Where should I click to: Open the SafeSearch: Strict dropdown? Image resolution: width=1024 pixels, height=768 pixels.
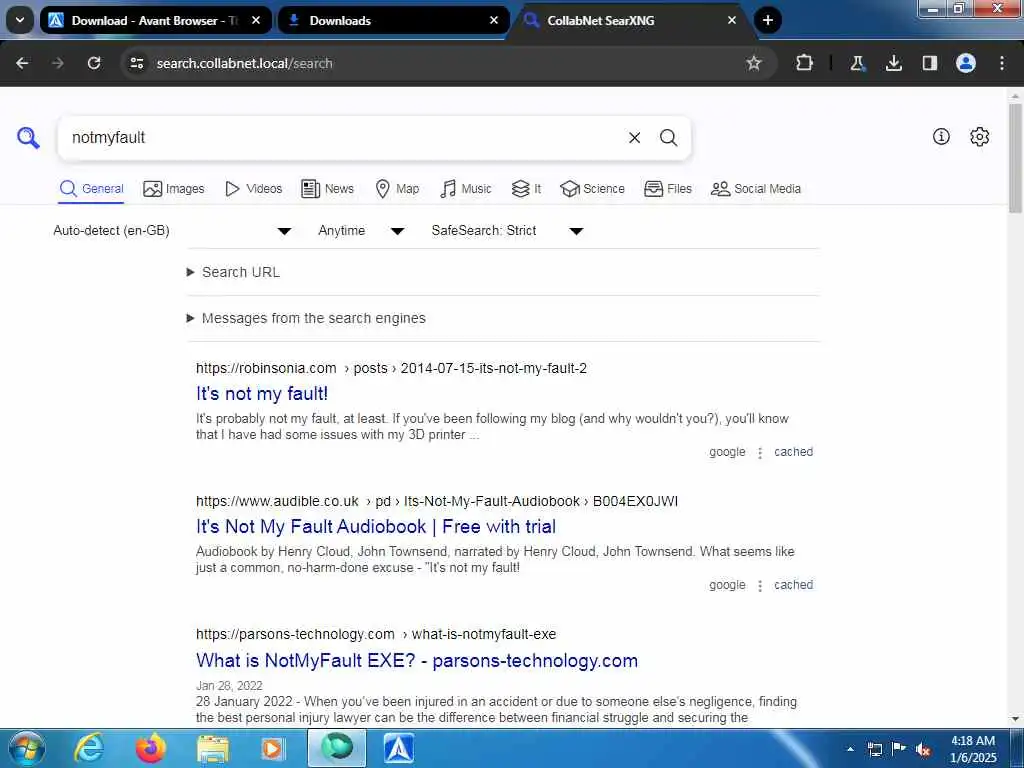pos(507,231)
